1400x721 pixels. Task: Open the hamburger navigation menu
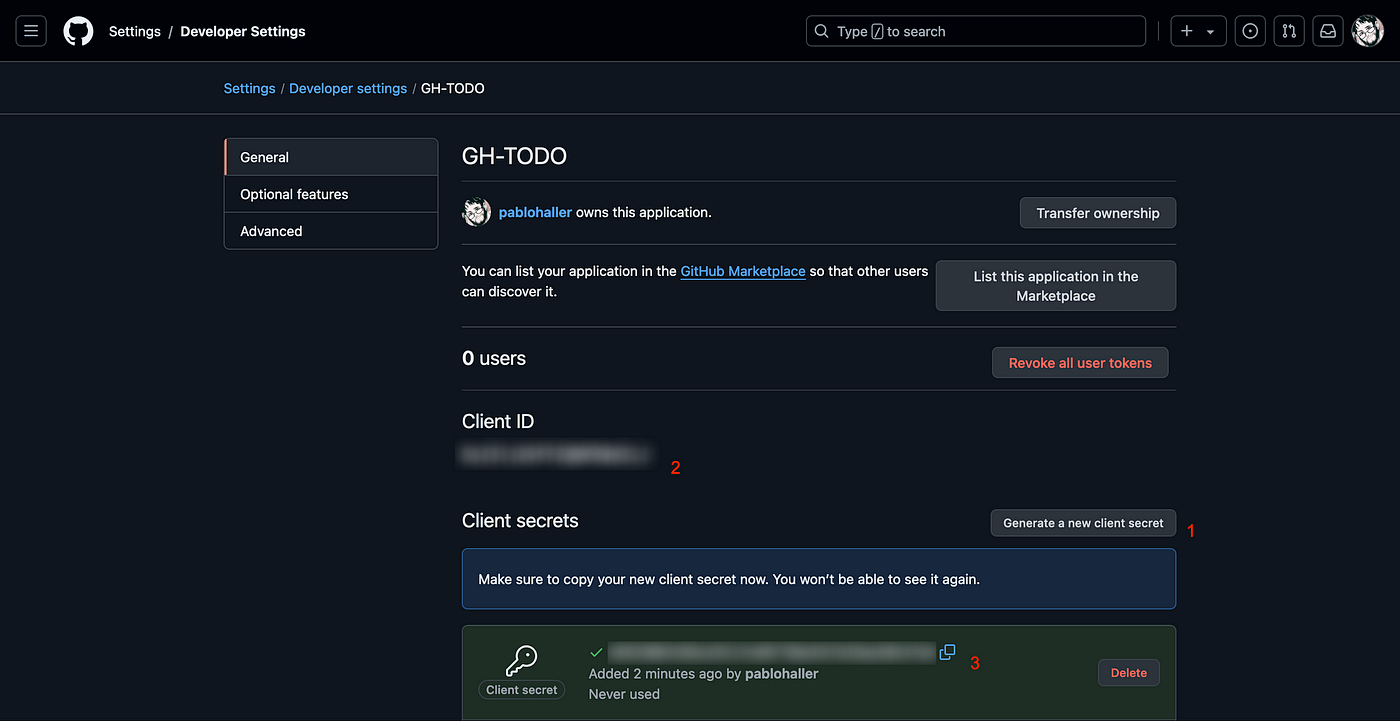click(31, 31)
